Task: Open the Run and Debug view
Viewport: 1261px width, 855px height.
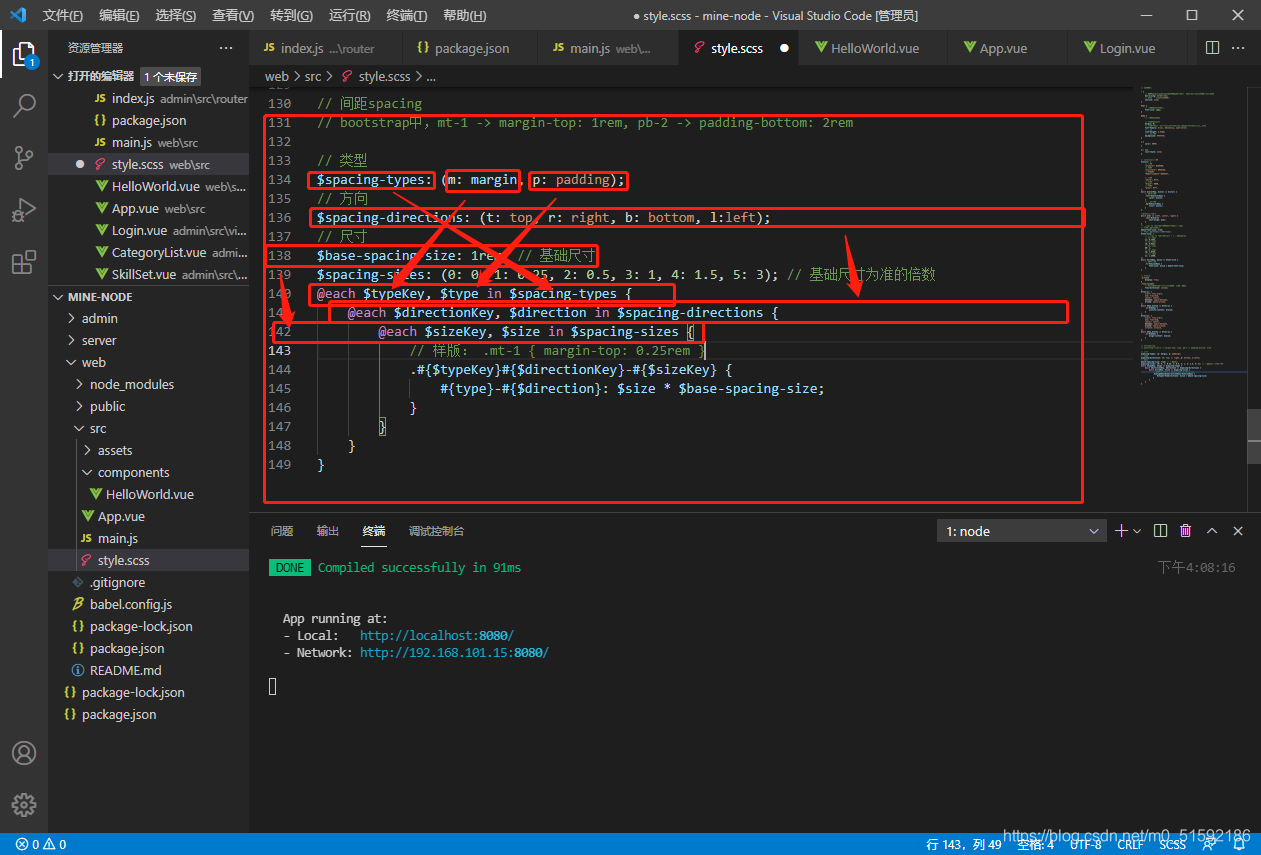Action: coord(24,210)
